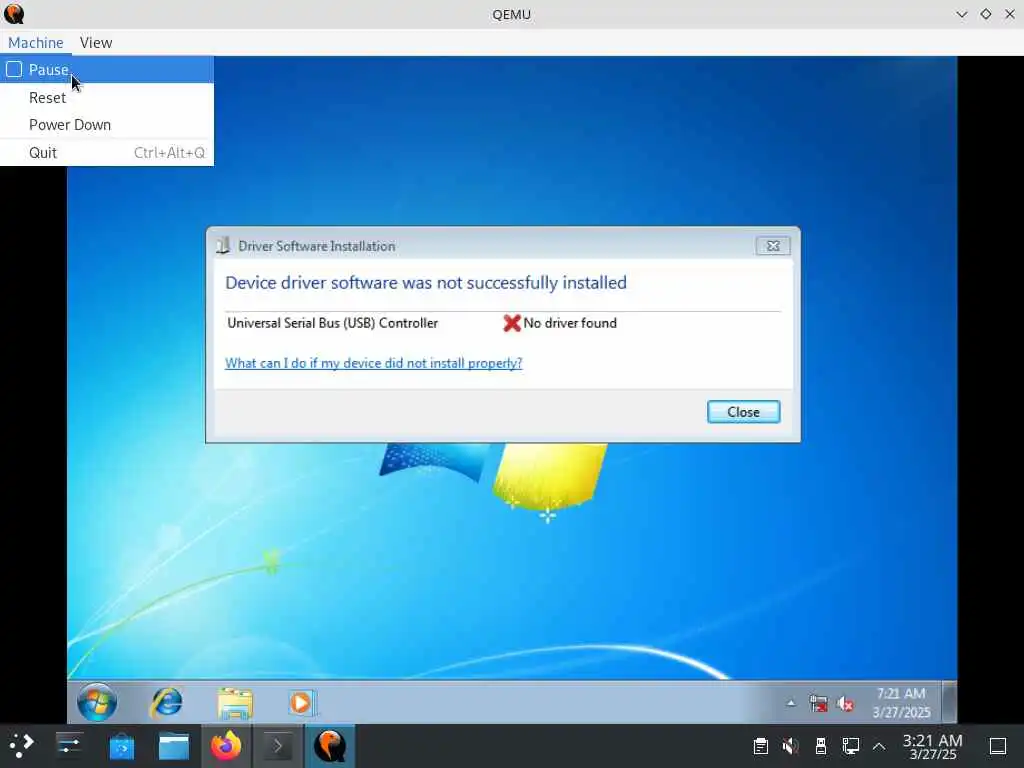Click Driver Software Installation title icon
This screenshot has width=1024, height=768.
223,246
